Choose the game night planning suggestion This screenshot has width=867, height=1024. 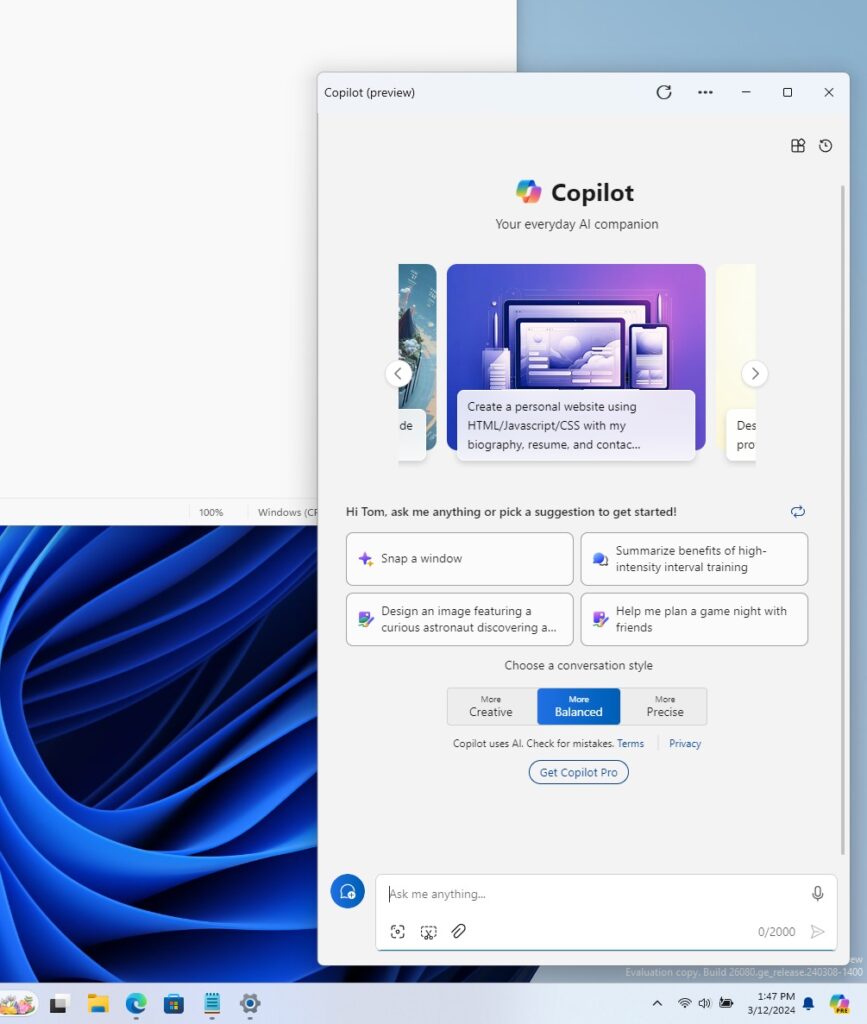coord(694,619)
